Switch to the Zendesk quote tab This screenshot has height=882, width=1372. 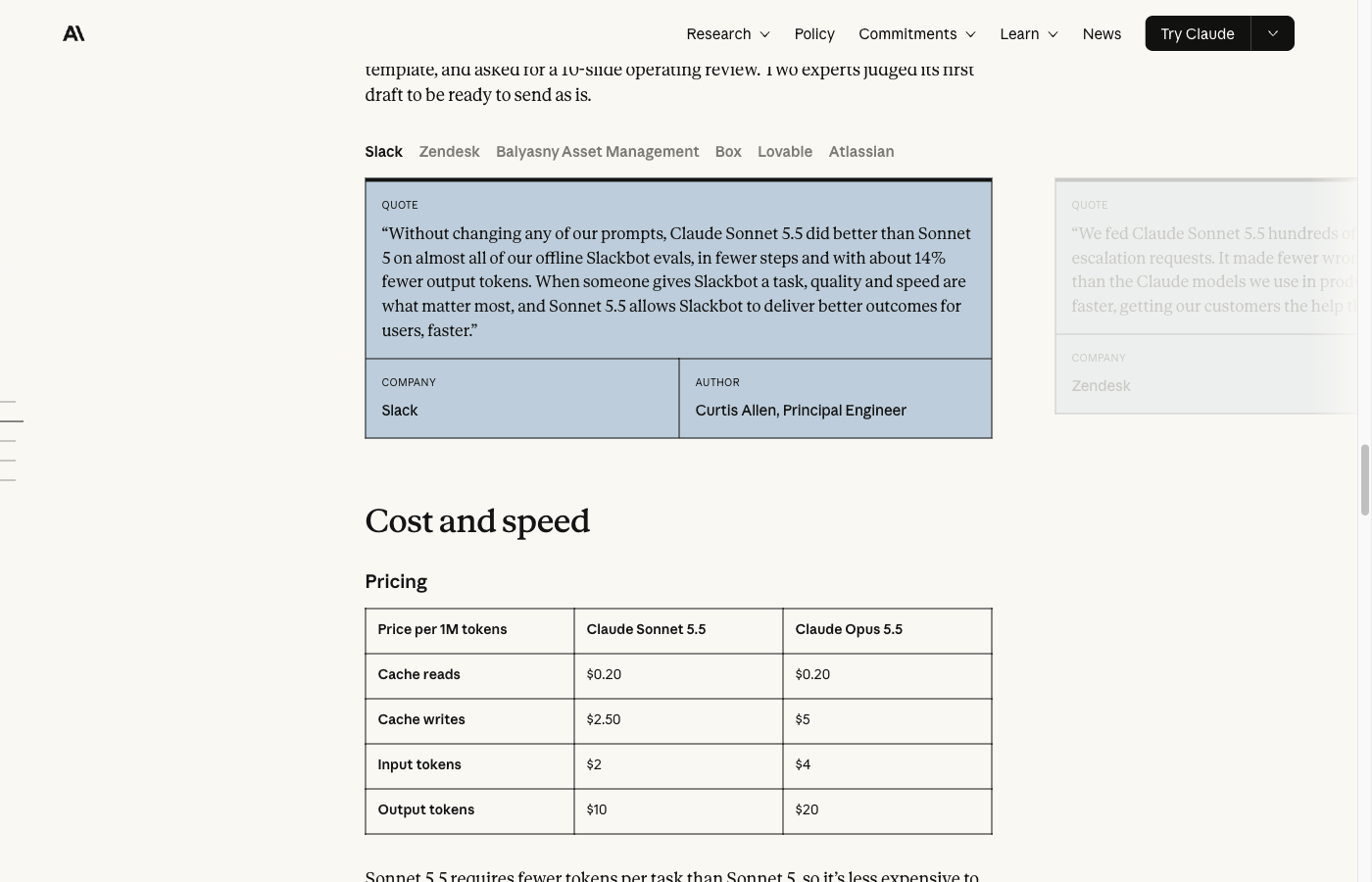[449, 151]
